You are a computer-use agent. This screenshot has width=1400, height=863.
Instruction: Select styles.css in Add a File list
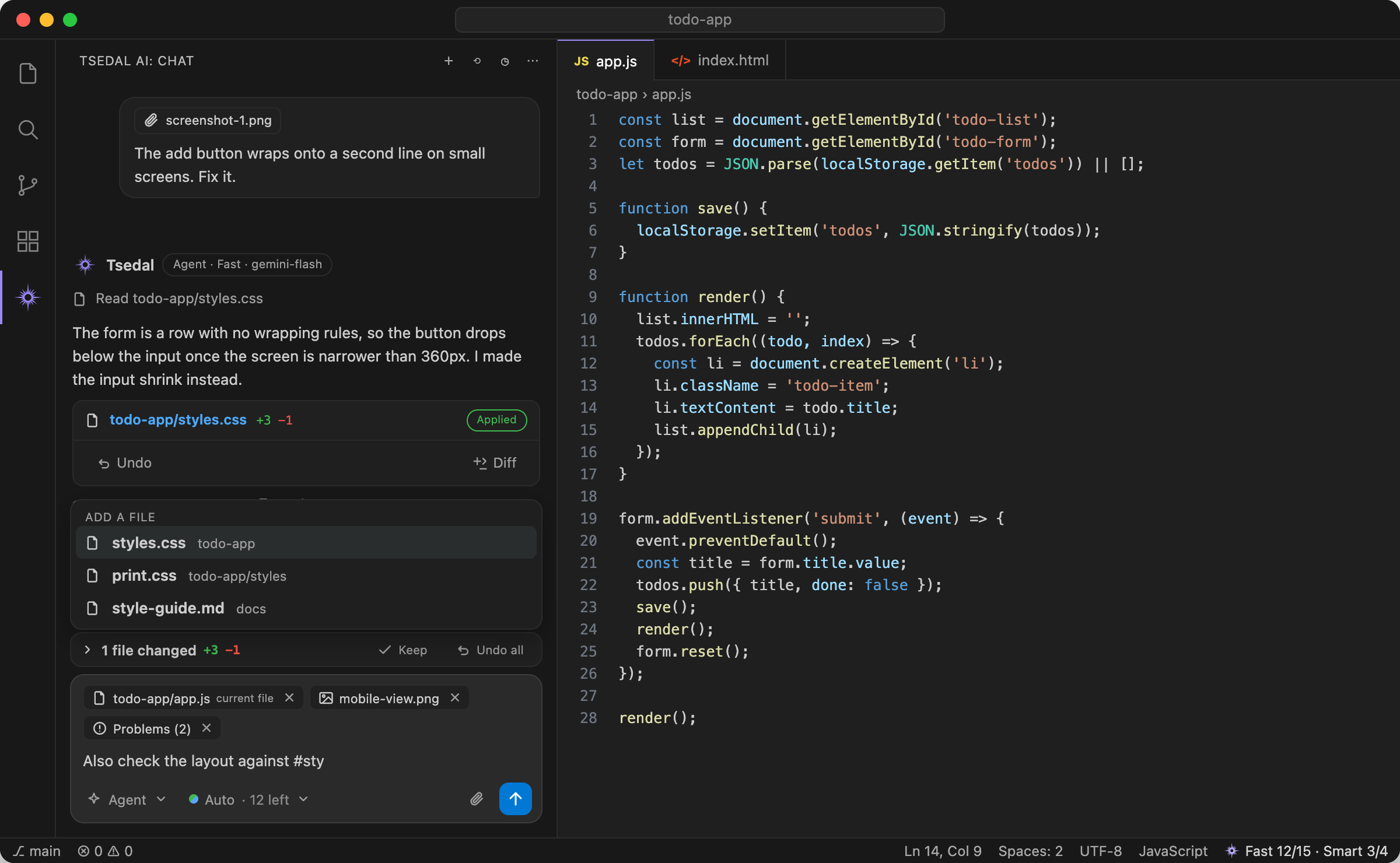(306, 543)
